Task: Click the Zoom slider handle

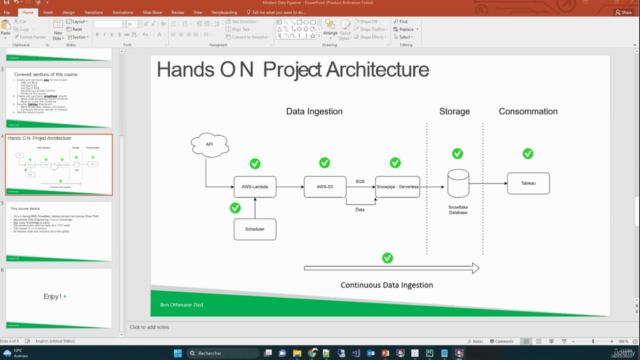Action: coord(593,341)
